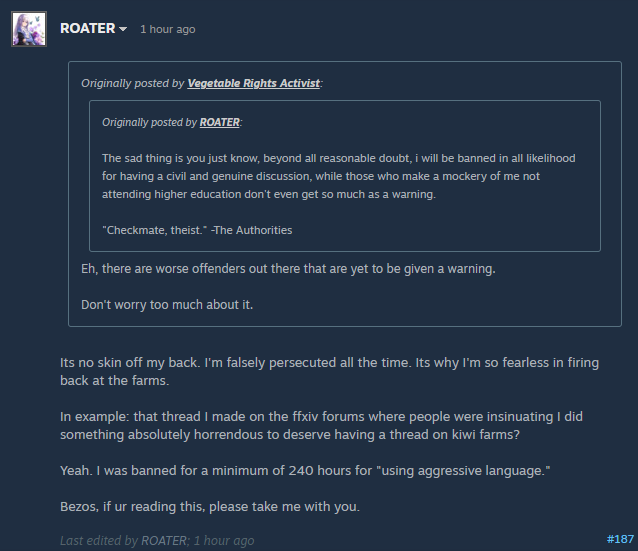
Task: Open ROATER's profile avatar image
Action: tap(29, 29)
